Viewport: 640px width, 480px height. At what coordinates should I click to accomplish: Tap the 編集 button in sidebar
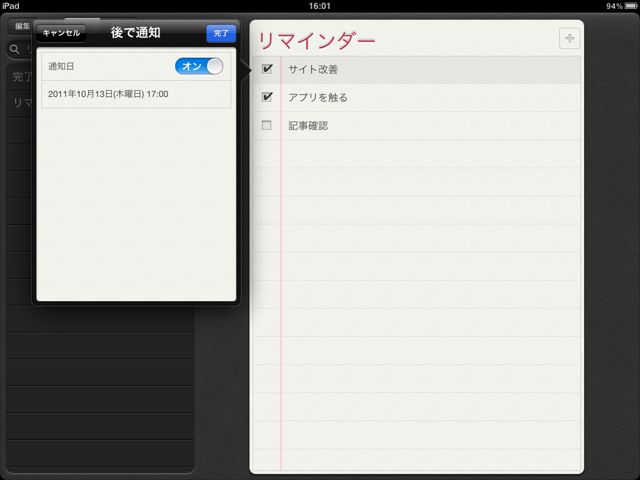point(21,26)
